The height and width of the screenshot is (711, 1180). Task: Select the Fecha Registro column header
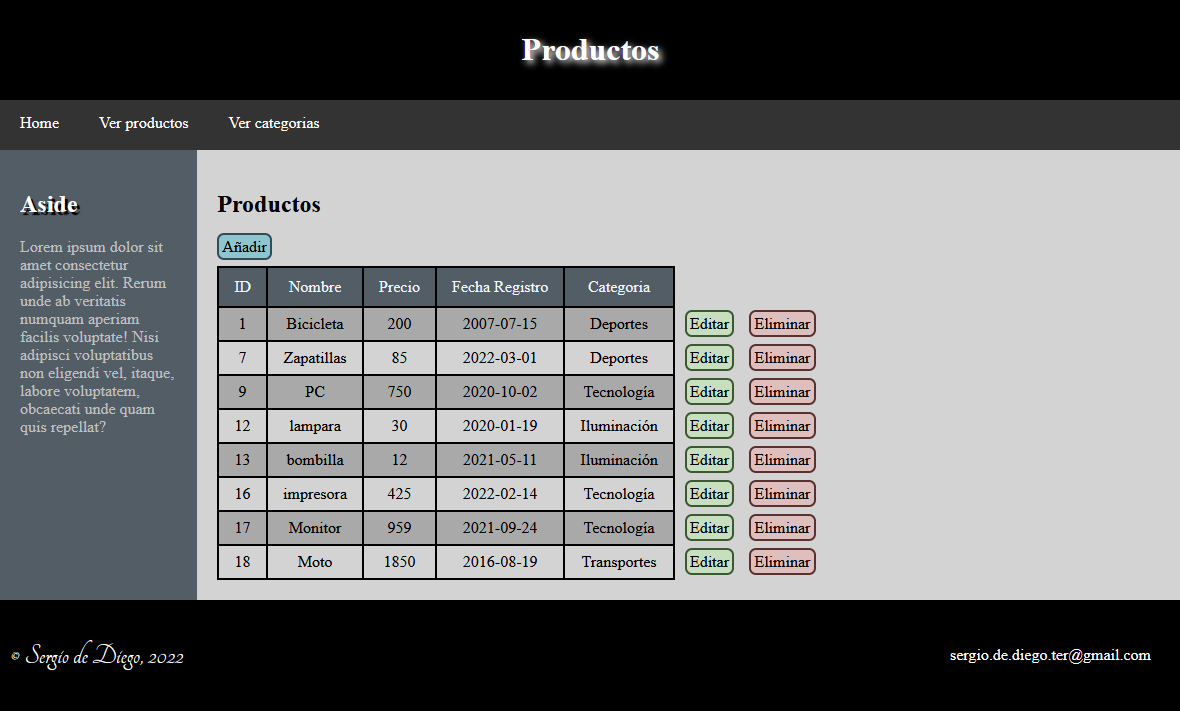500,287
